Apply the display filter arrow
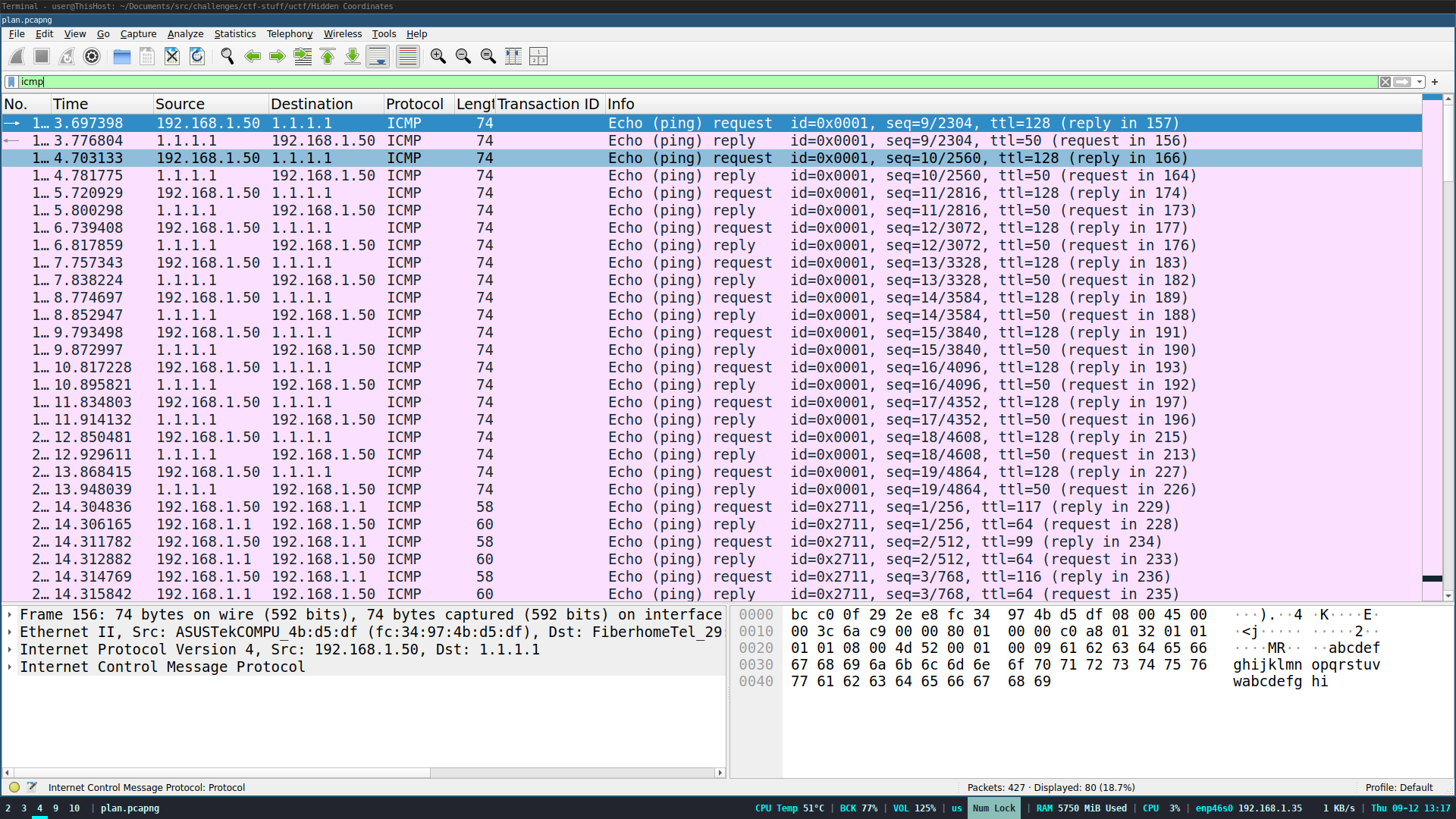This screenshot has width=1456, height=819. coord(1403,82)
